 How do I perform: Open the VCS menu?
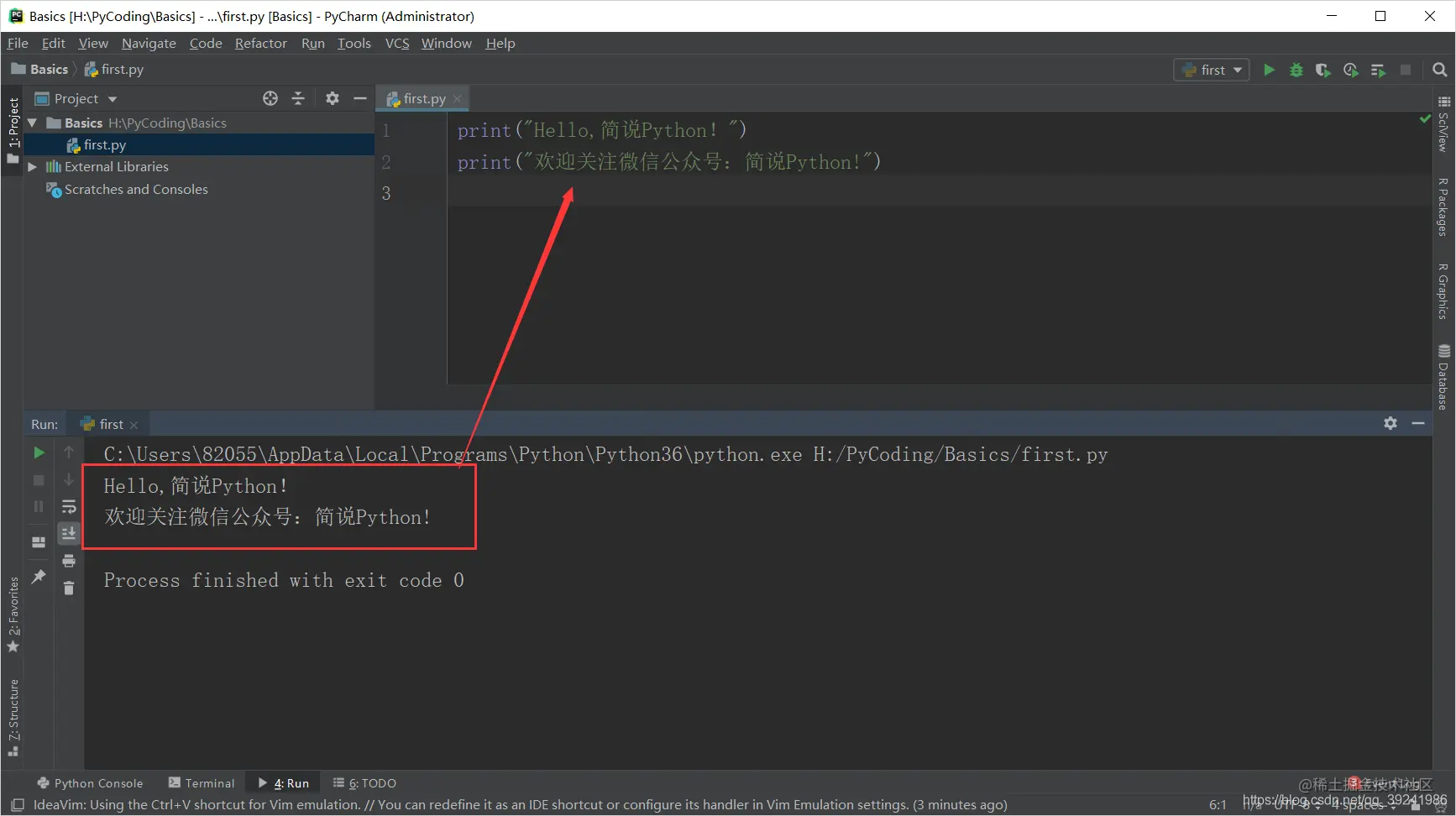(397, 43)
